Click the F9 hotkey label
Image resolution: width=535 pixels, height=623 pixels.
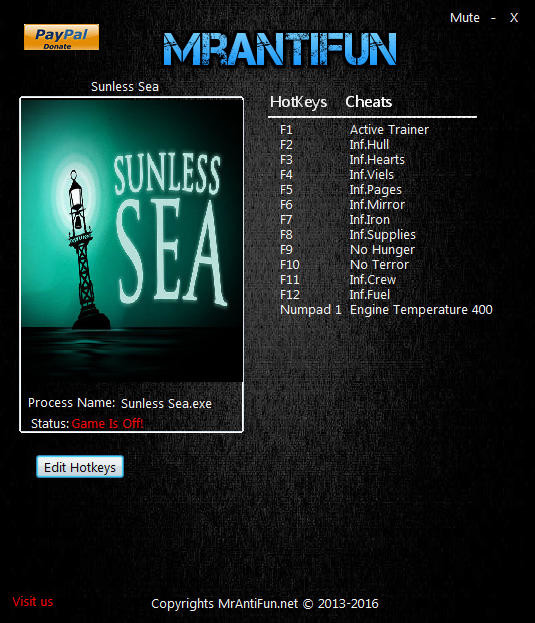[286, 250]
